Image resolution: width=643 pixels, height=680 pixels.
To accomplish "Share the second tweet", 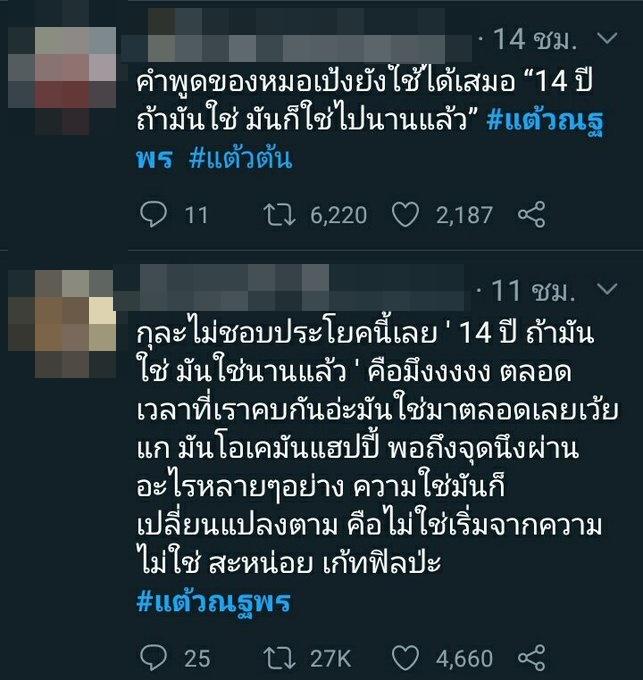I will click(532, 657).
